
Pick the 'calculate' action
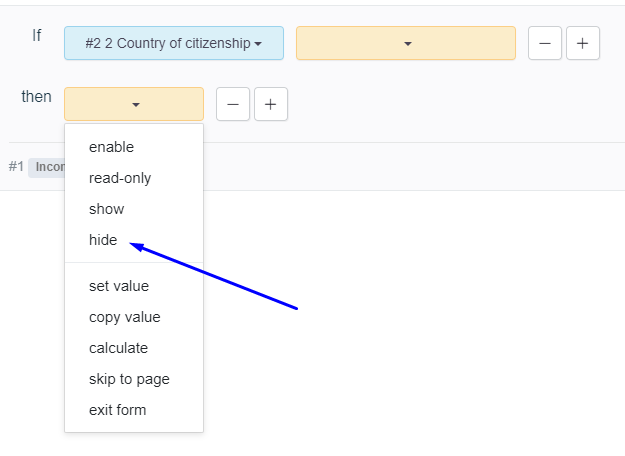pyautogui.click(x=118, y=348)
